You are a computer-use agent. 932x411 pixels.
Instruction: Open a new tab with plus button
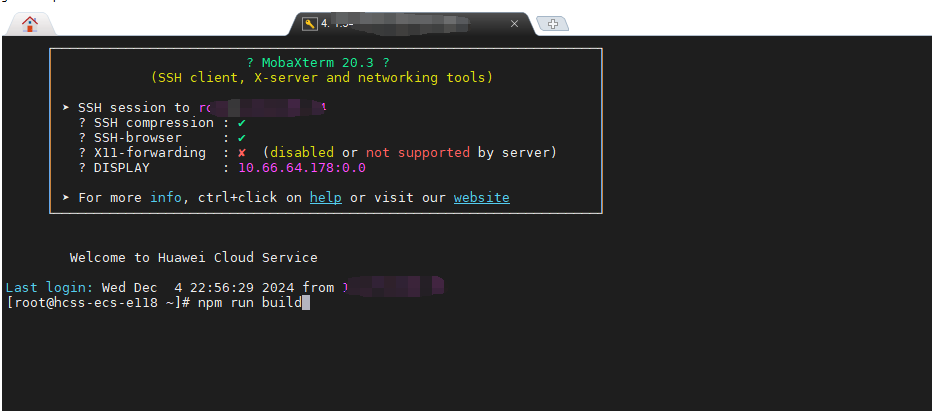click(x=553, y=24)
